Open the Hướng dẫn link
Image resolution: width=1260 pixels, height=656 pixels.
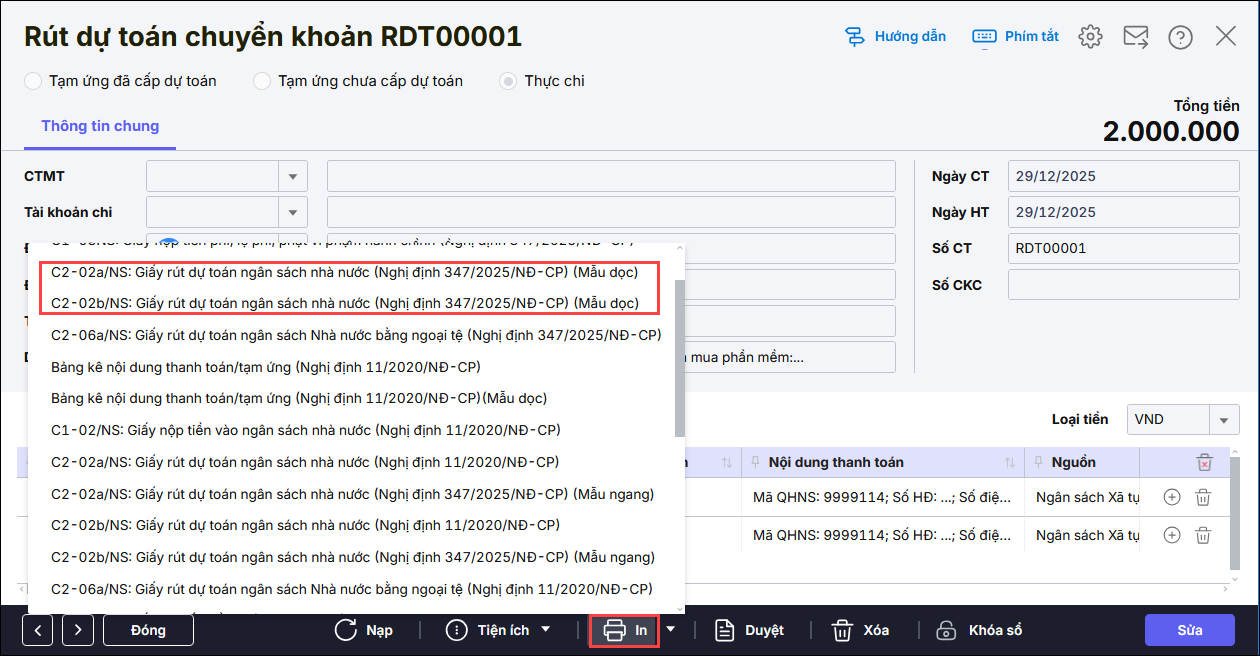pyautogui.click(x=896, y=37)
